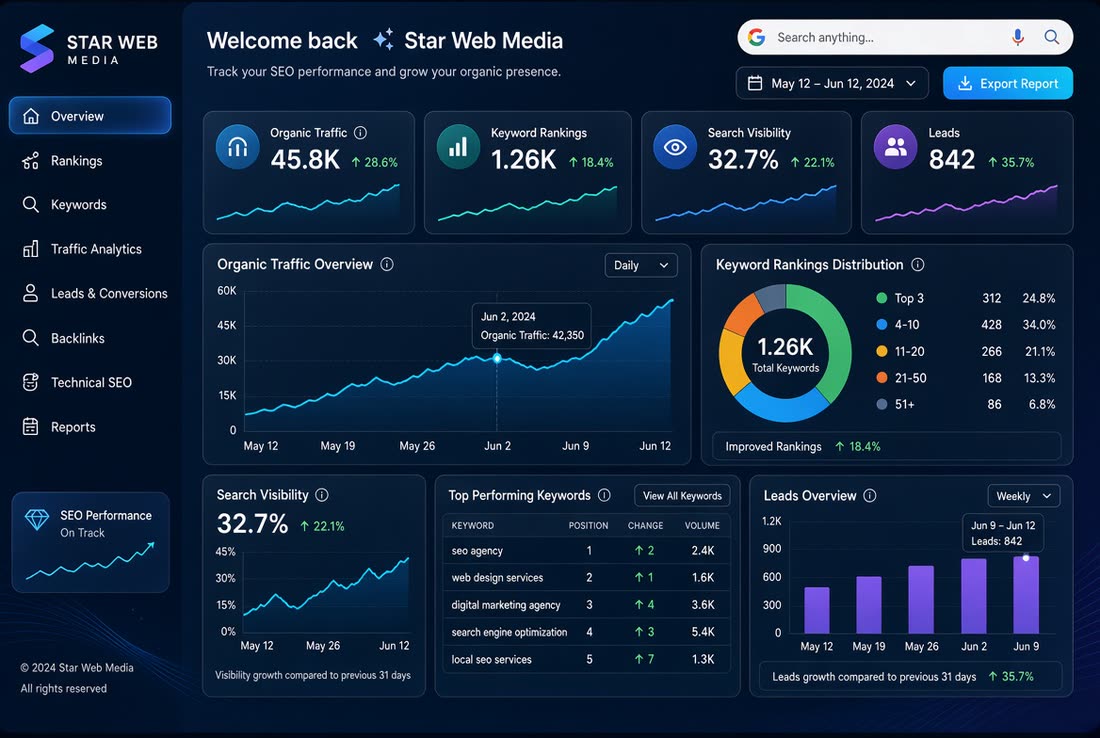Click info icon beside Leads Overview
This screenshot has width=1100, height=738.
click(x=869, y=495)
